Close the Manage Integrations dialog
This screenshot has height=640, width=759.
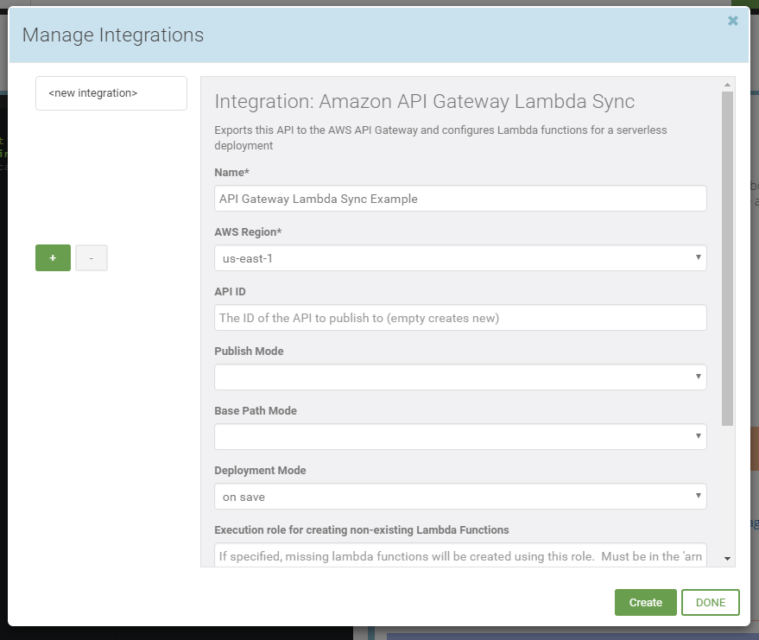tap(733, 21)
